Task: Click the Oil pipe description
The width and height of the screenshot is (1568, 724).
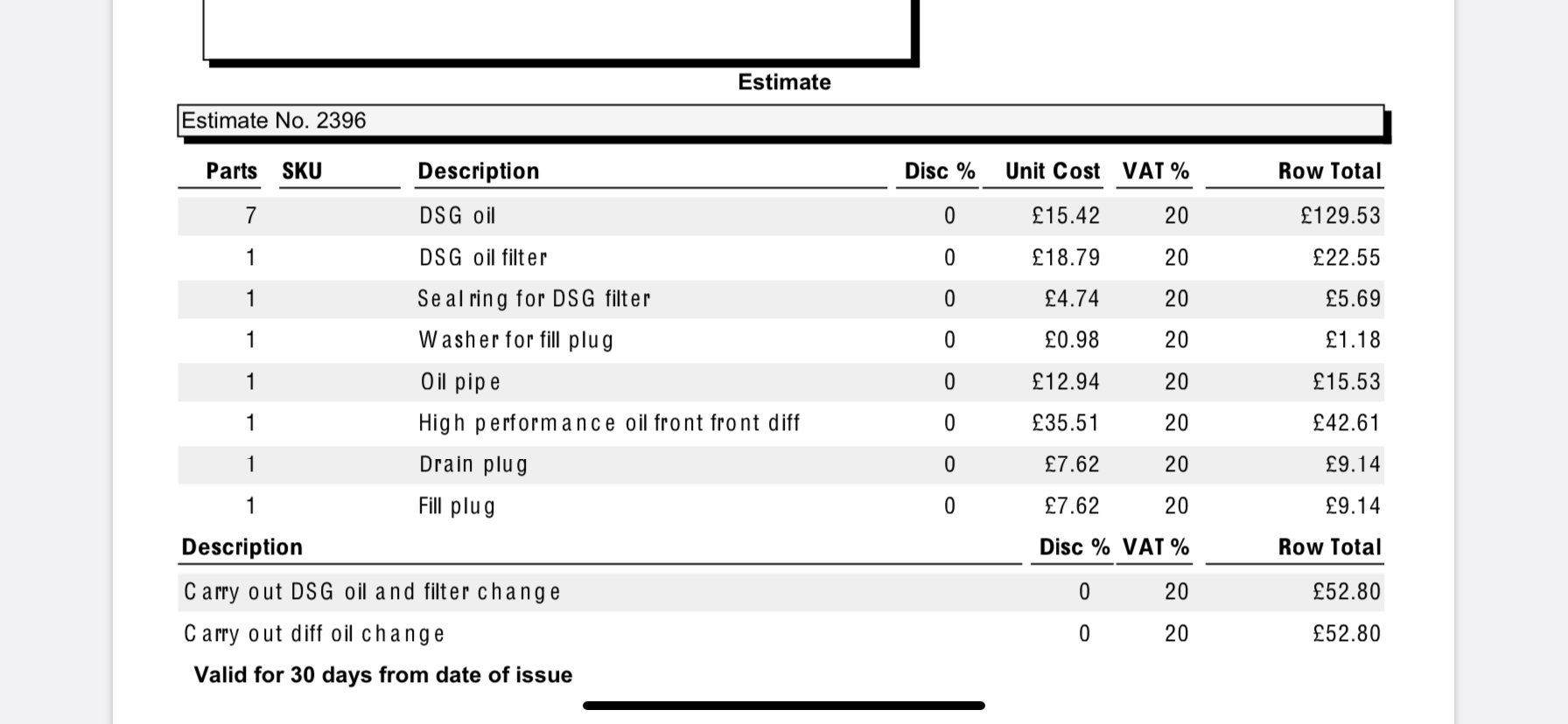Action: tap(460, 382)
